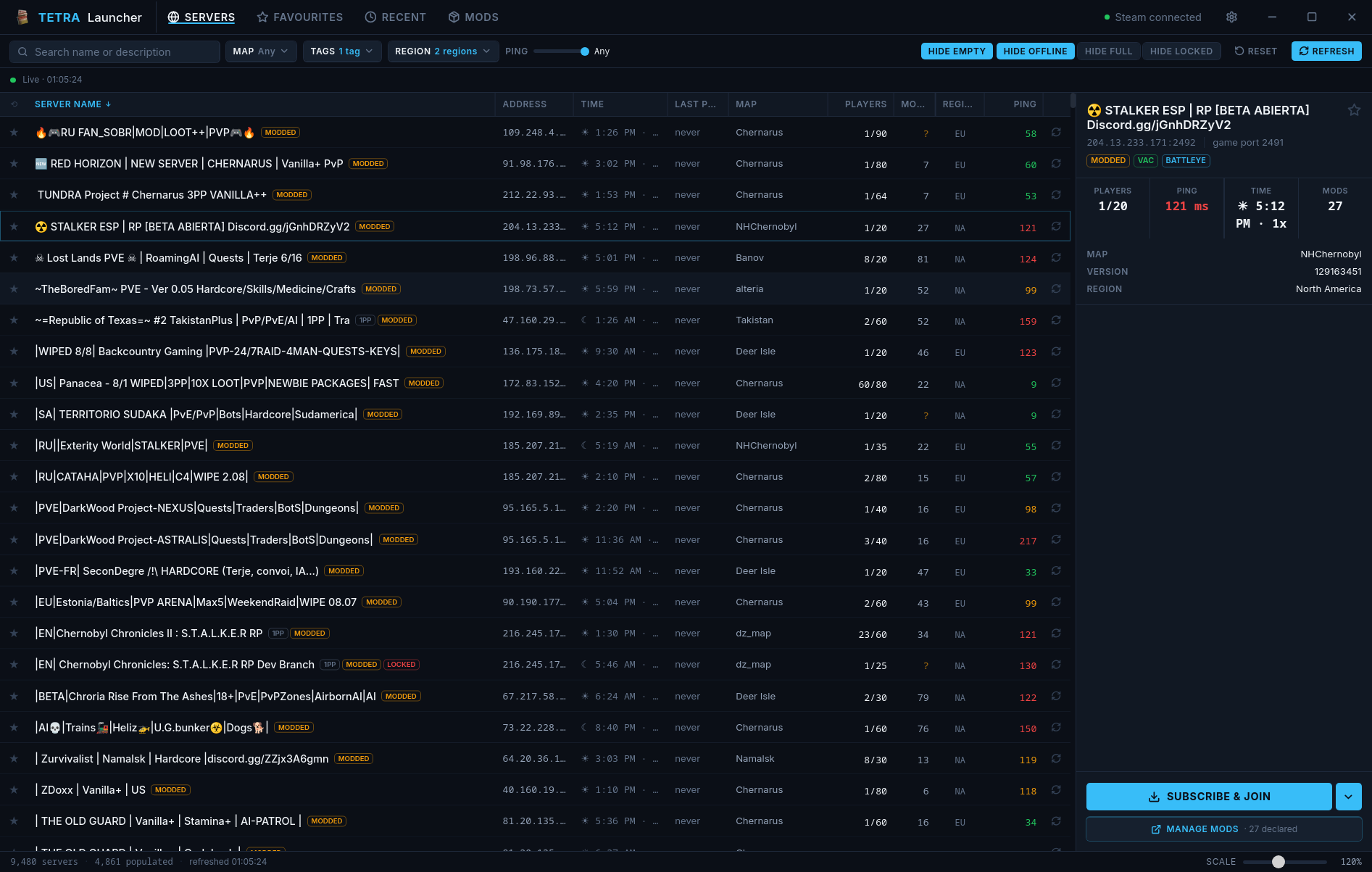Click the REFRESH button

tap(1326, 51)
